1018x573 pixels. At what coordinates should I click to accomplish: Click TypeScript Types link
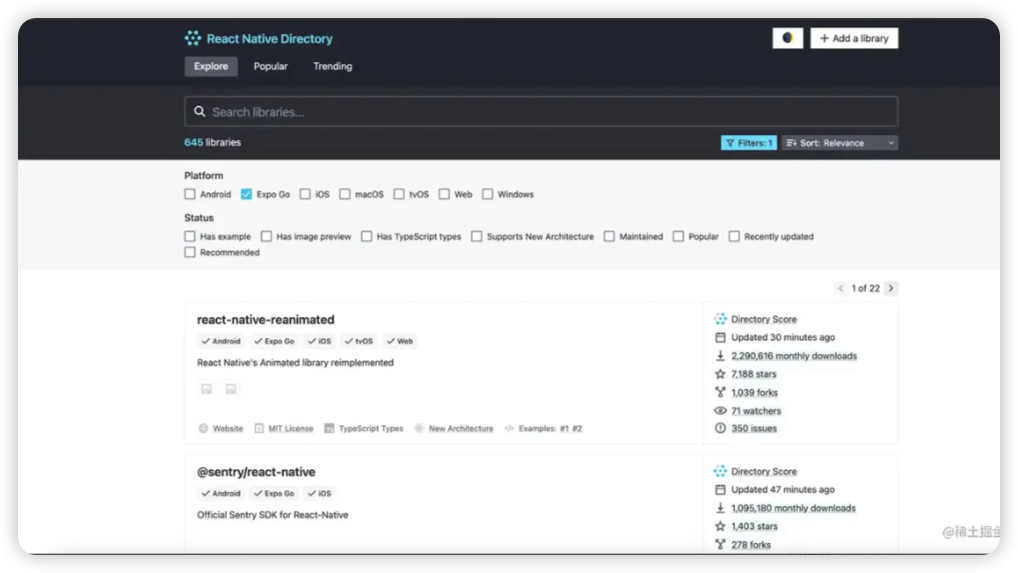click(371, 428)
